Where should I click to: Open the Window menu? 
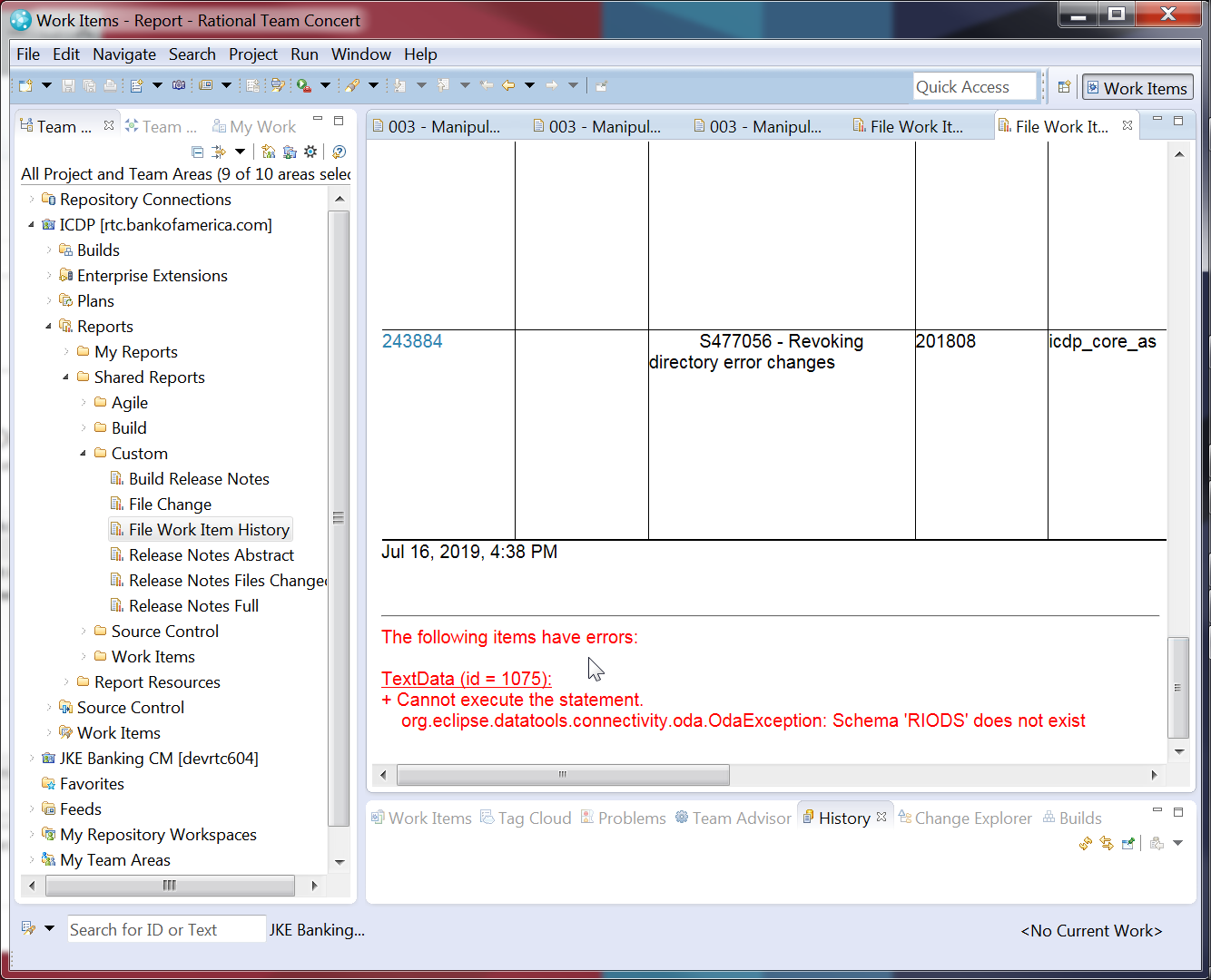coord(361,54)
